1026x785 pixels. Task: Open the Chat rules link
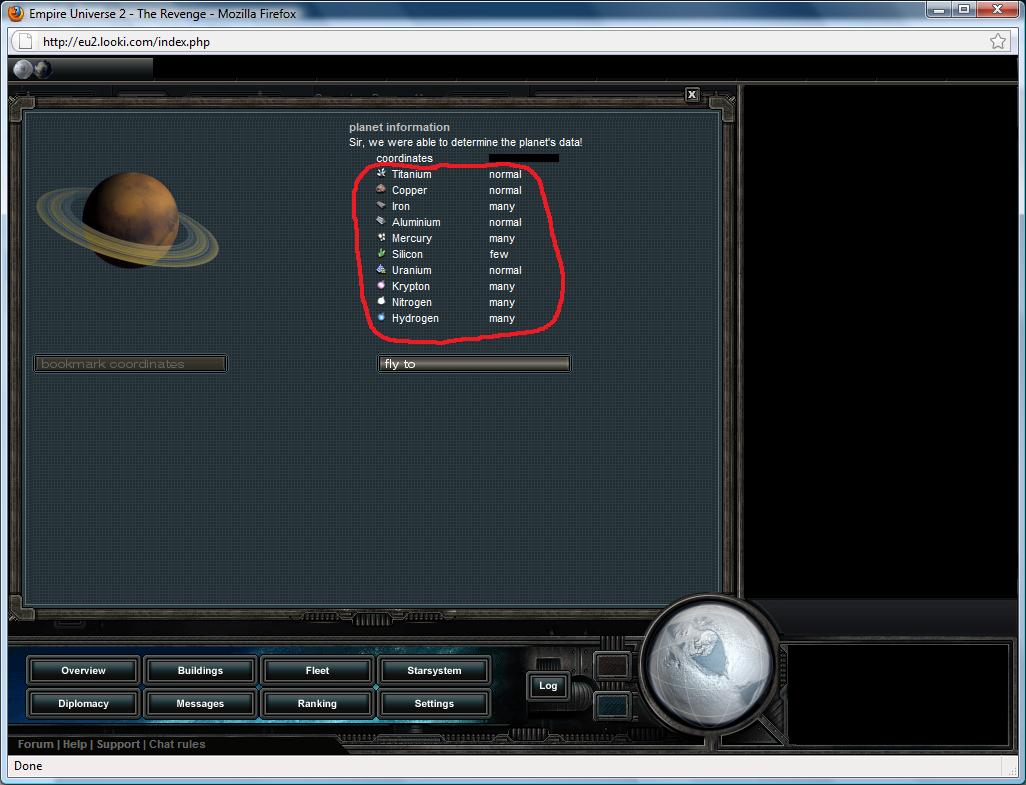[x=177, y=744]
